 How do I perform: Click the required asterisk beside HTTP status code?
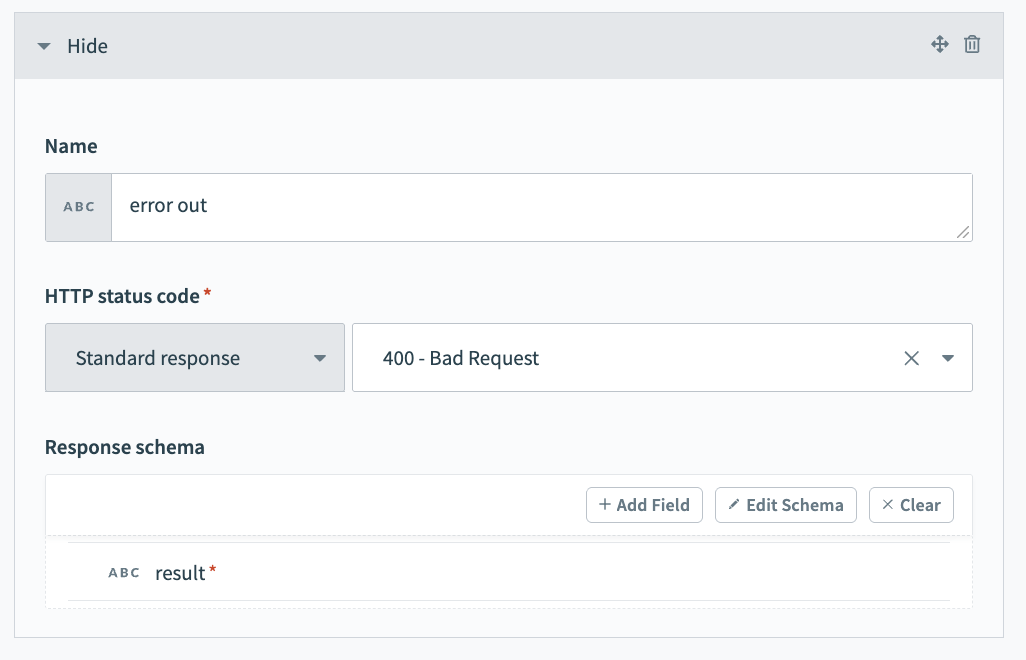(x=207, y=295)
